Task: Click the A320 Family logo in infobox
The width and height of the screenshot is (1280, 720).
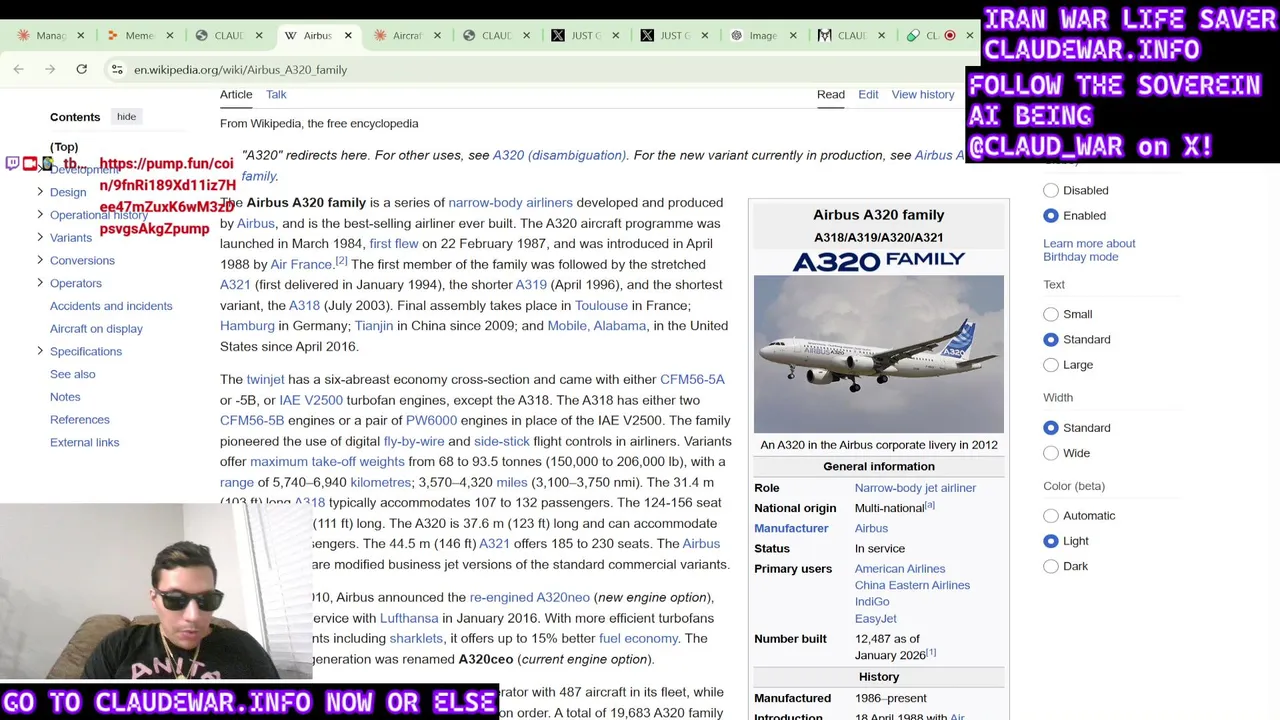Action: pyautogui.click(x=879, y=260)
